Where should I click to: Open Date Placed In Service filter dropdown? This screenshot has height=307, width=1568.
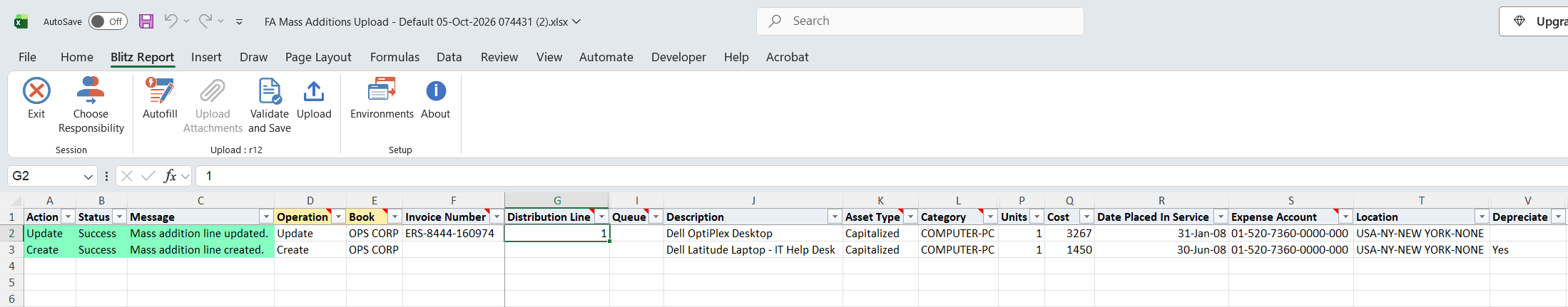pos(1221,217)
